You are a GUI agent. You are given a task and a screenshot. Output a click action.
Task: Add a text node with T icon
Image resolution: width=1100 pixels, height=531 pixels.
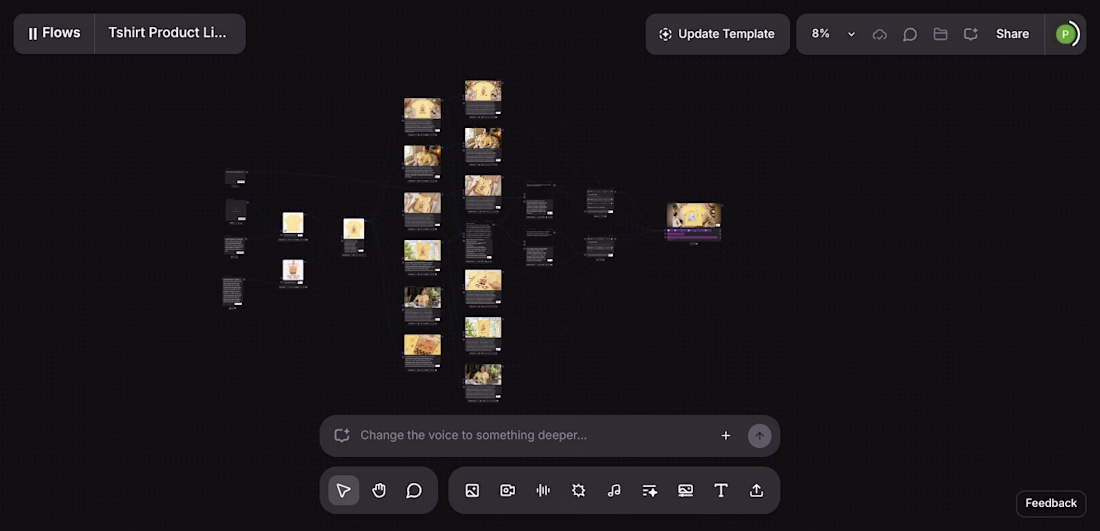(x=720, y=490)
